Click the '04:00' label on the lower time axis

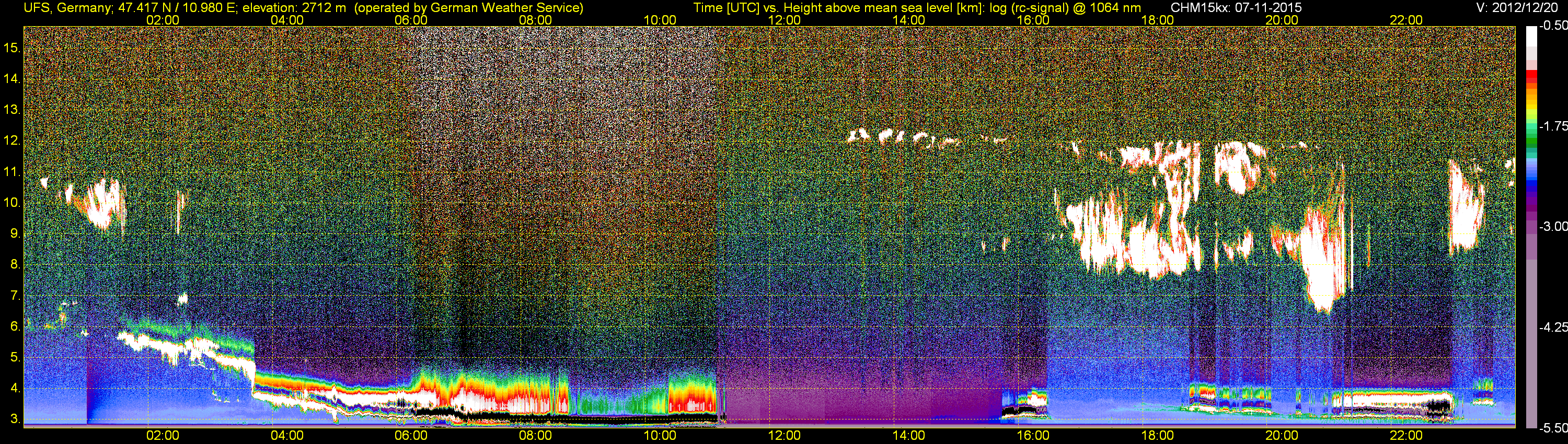pos(287,436)
